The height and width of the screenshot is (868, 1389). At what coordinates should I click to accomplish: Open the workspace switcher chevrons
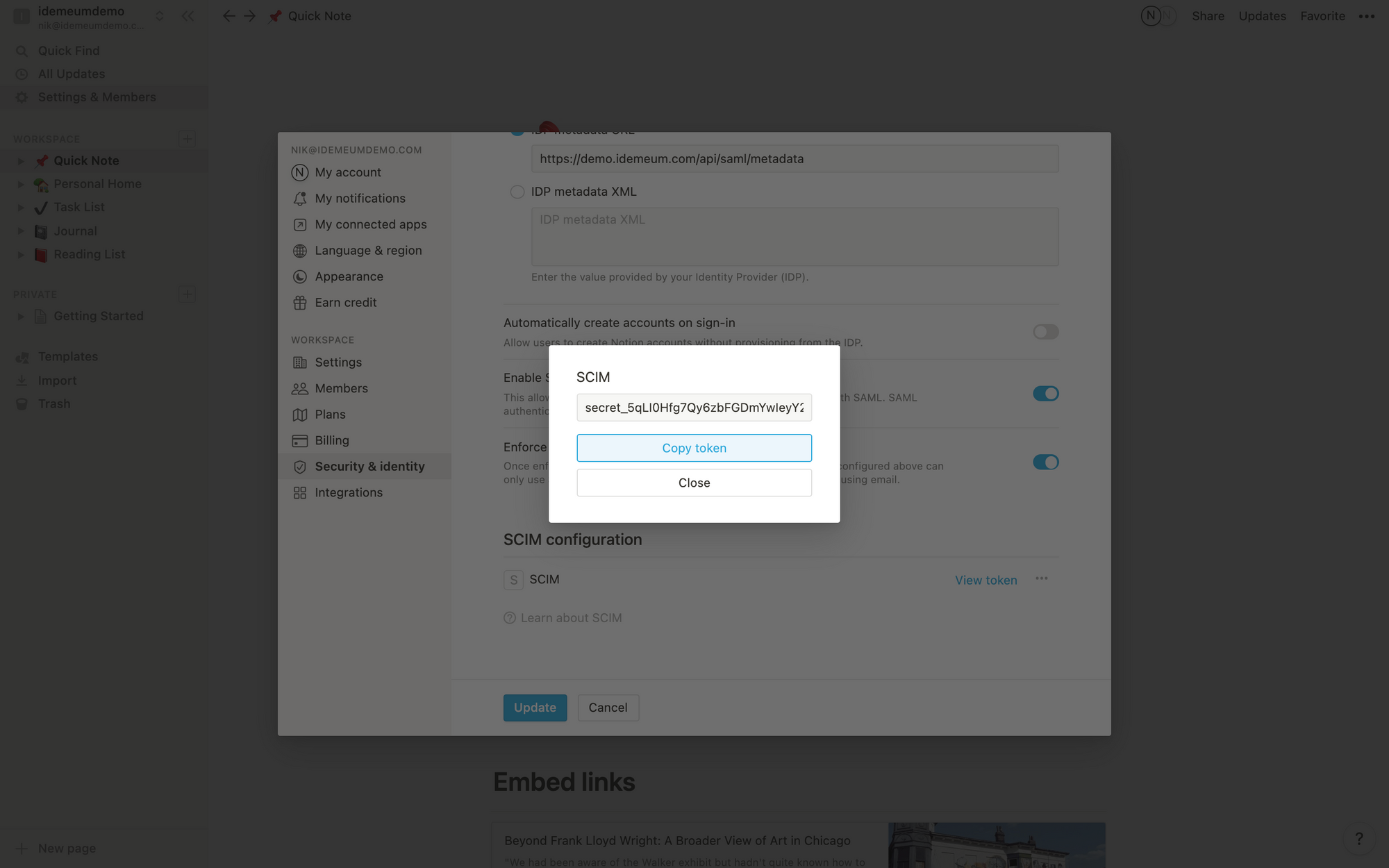point(160,16)
